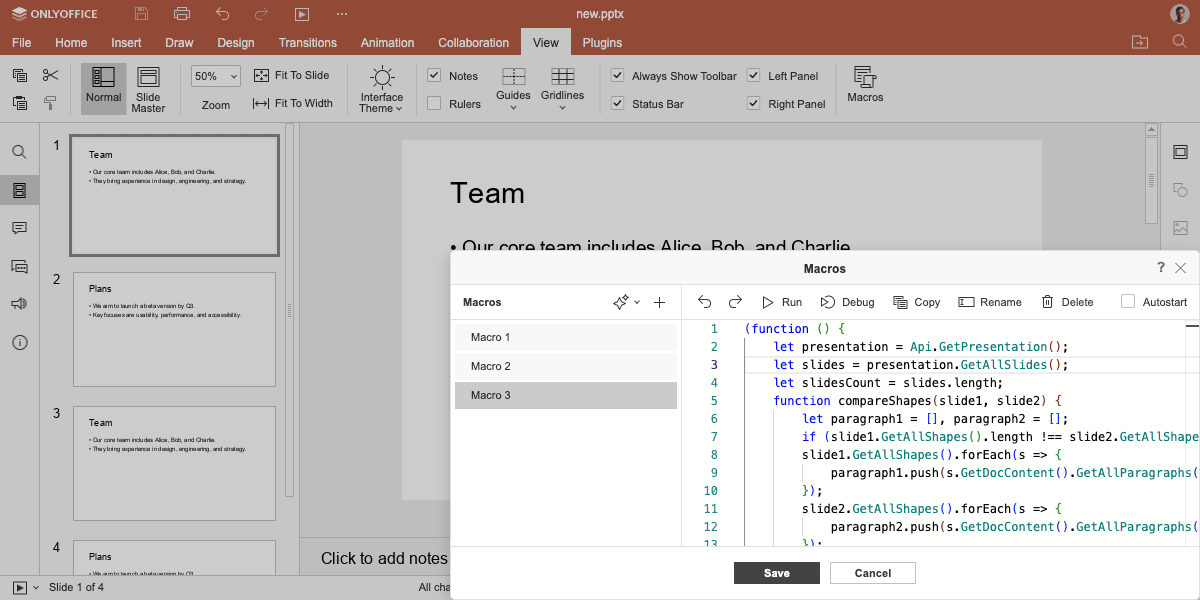1200x600 pixels.
Task: Open the more options ellipsis in the title bar
Action: [342, 14]
